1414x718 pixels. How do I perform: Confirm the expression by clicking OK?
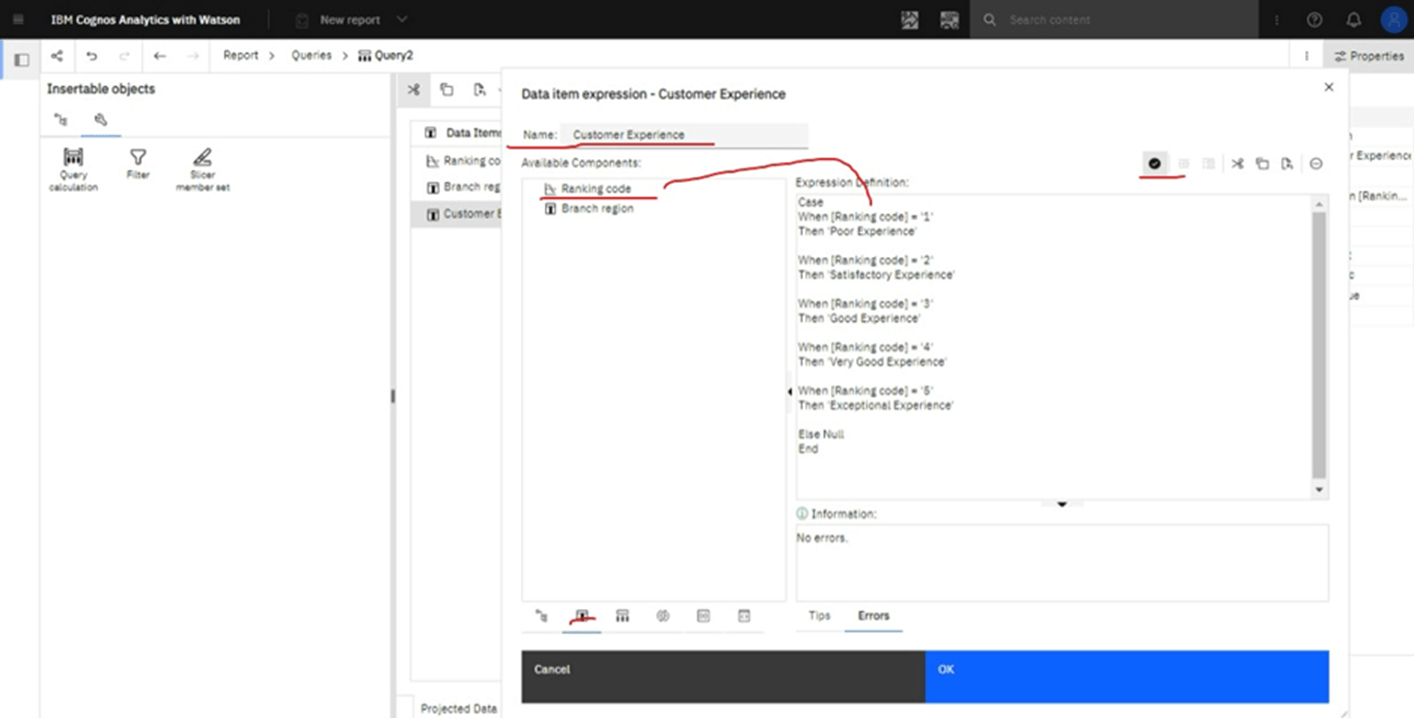[x=1126, y=670]
